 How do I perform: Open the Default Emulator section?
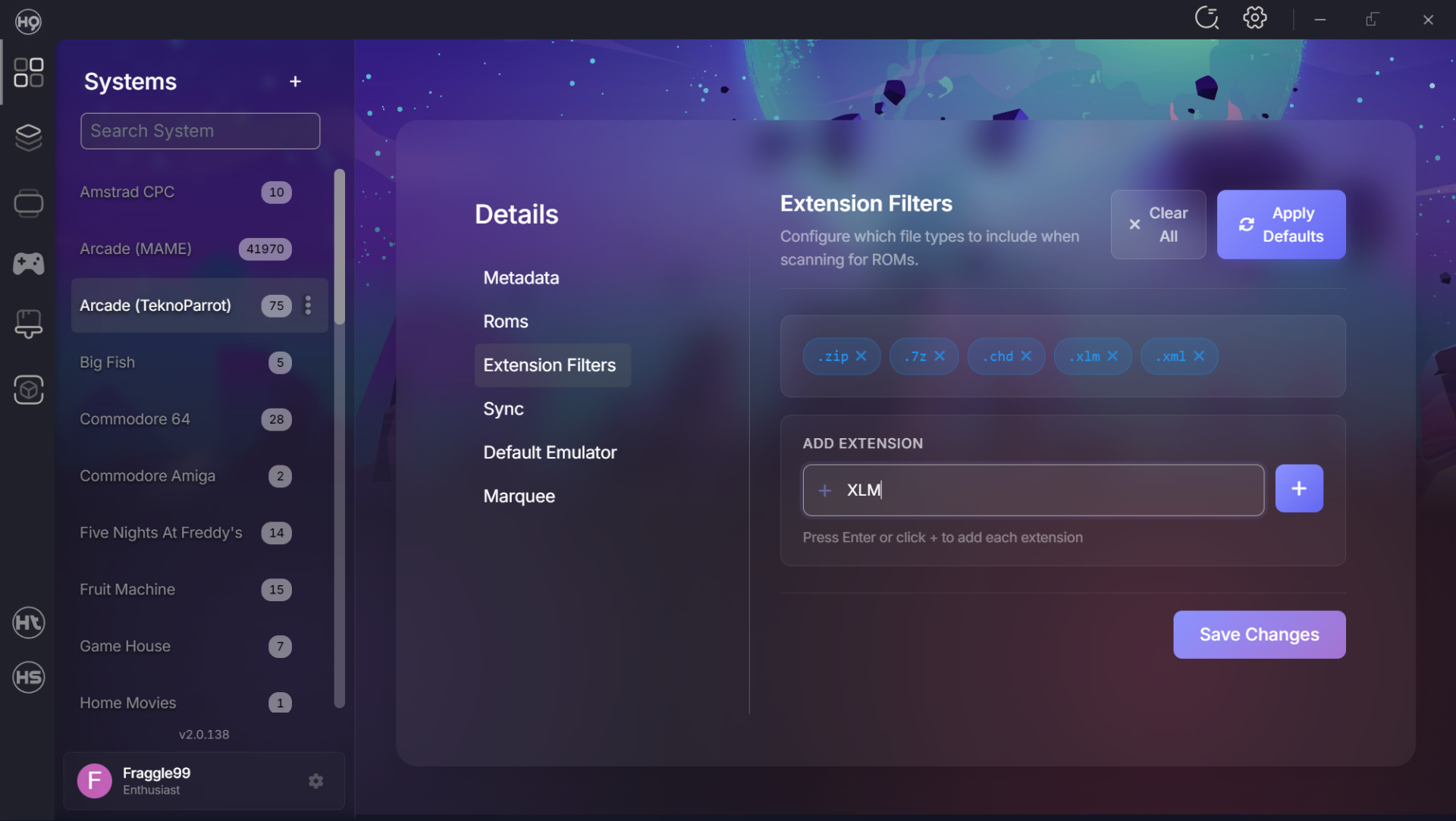[x=550, y=453]
